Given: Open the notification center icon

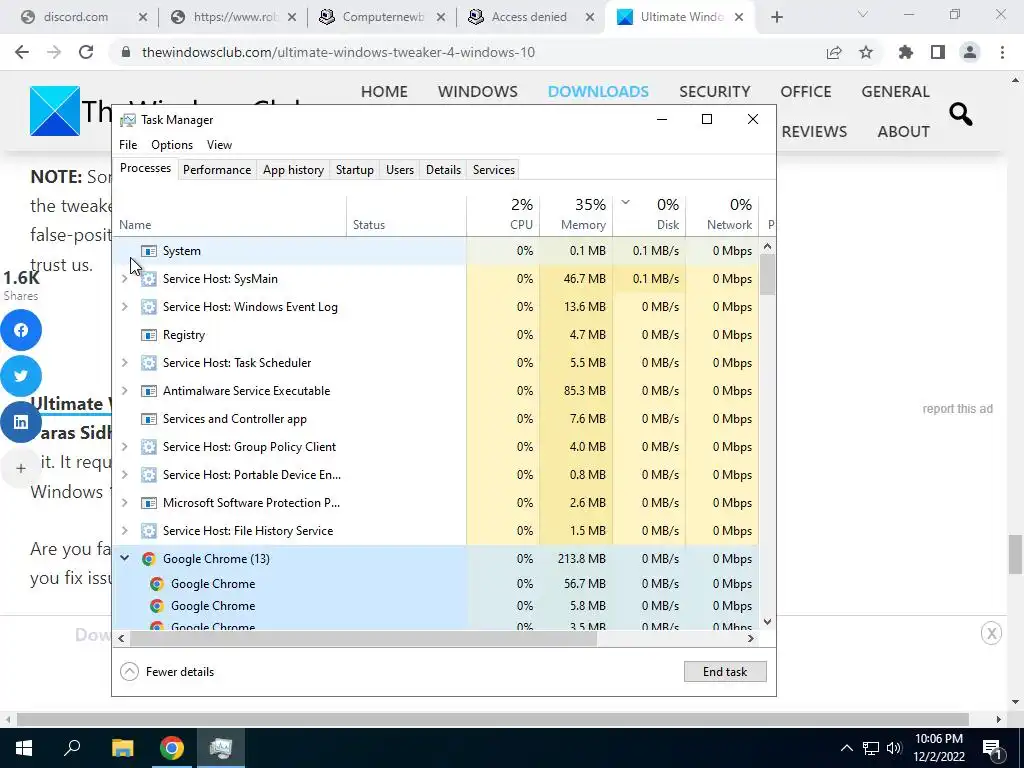Looking at the screenshot, I should pyautogui.click(x=992, y=748).
